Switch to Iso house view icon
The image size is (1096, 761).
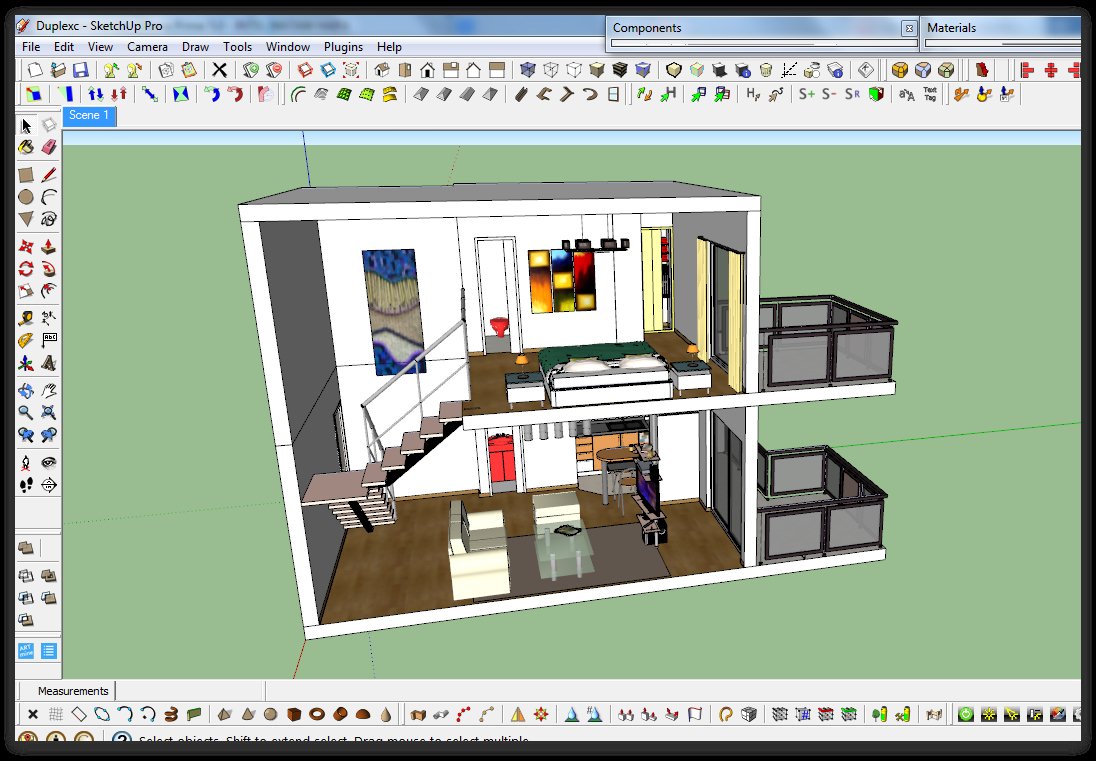381,70
